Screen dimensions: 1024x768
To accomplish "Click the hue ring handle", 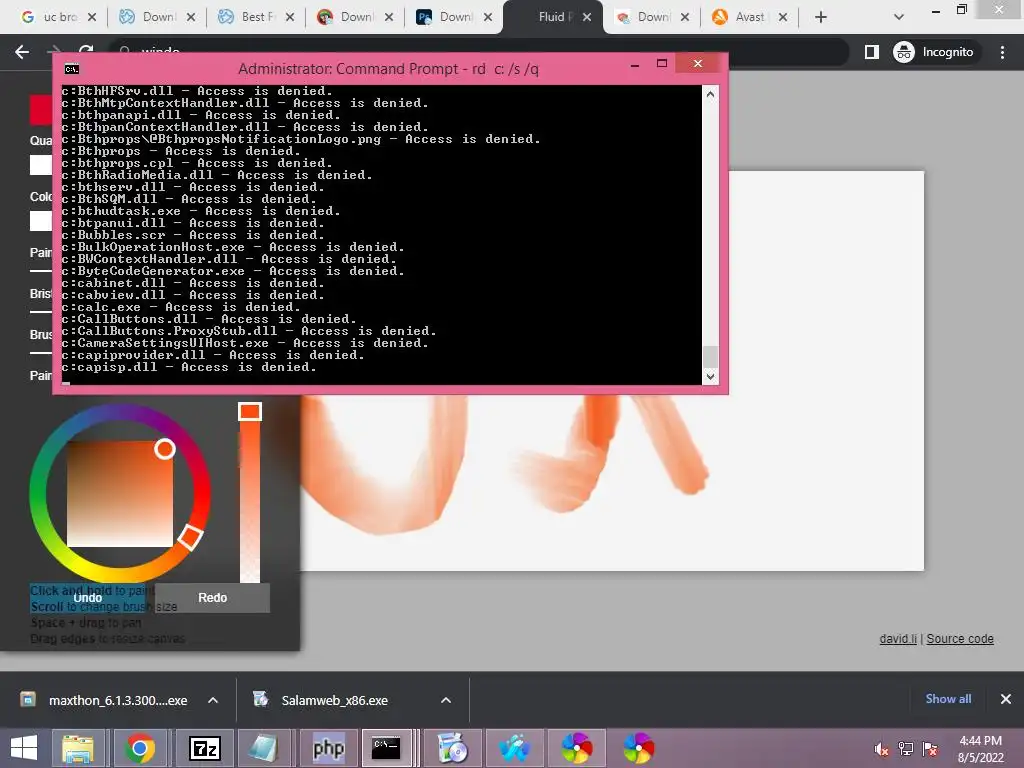I will (x=190, y=537).
